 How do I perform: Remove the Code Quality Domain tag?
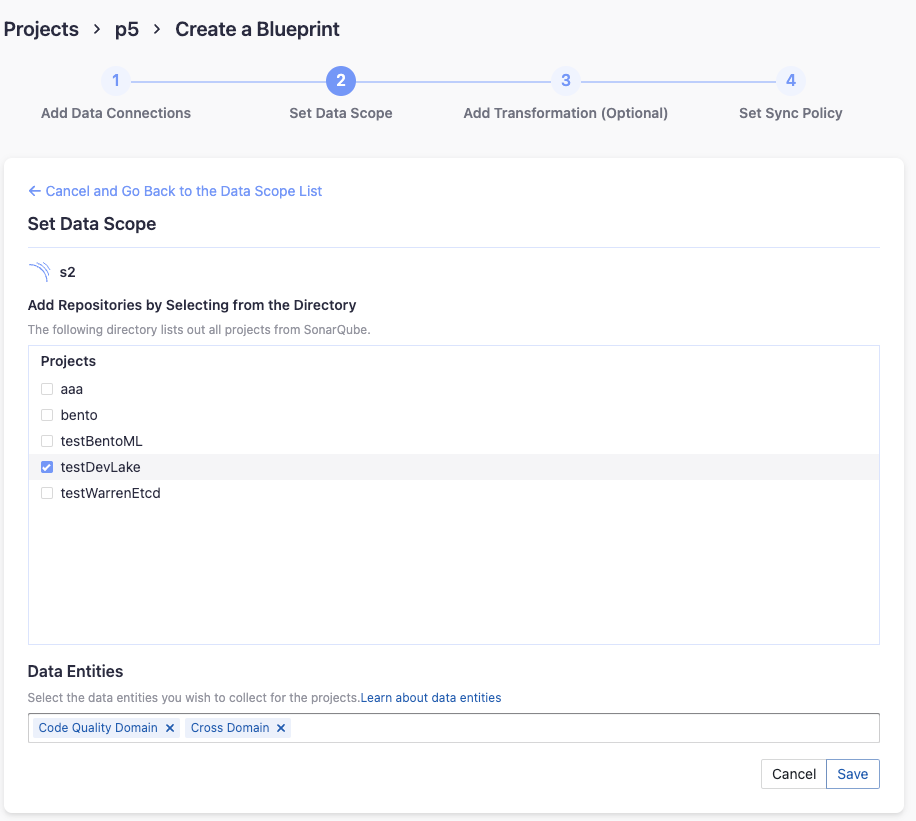click(x=170, y=728)
